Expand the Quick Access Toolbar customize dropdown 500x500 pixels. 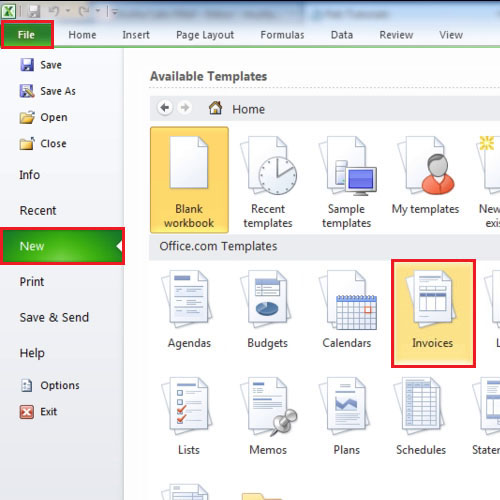click(x=115, y=12)
